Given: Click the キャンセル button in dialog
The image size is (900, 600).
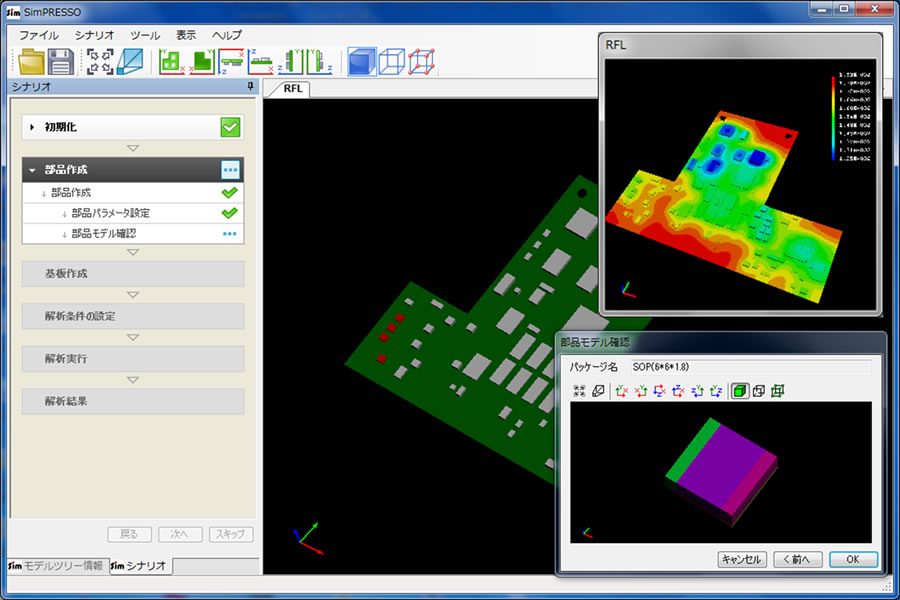Looking at the screenshot, I should [x=741, y=559].
